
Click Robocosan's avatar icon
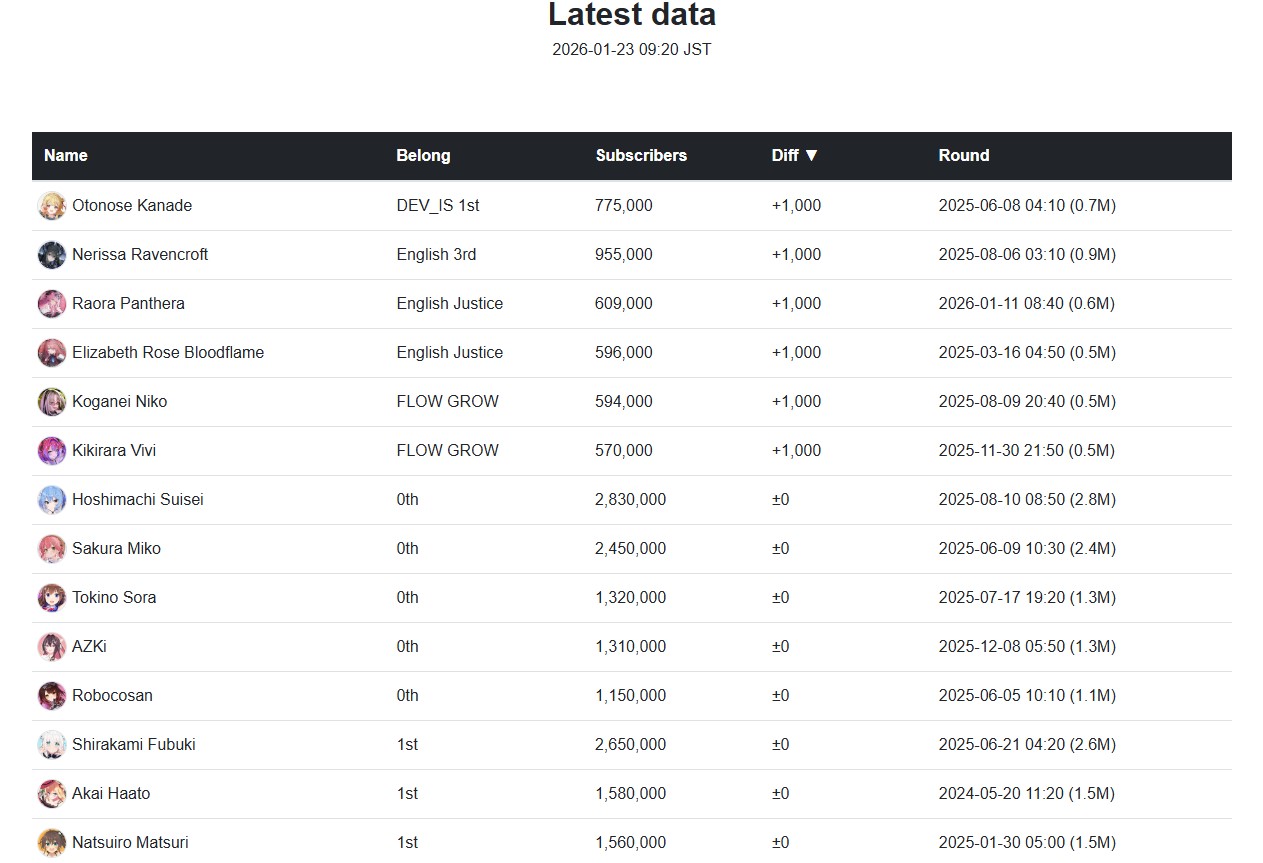pyautogui.click(x=52, y=696)
